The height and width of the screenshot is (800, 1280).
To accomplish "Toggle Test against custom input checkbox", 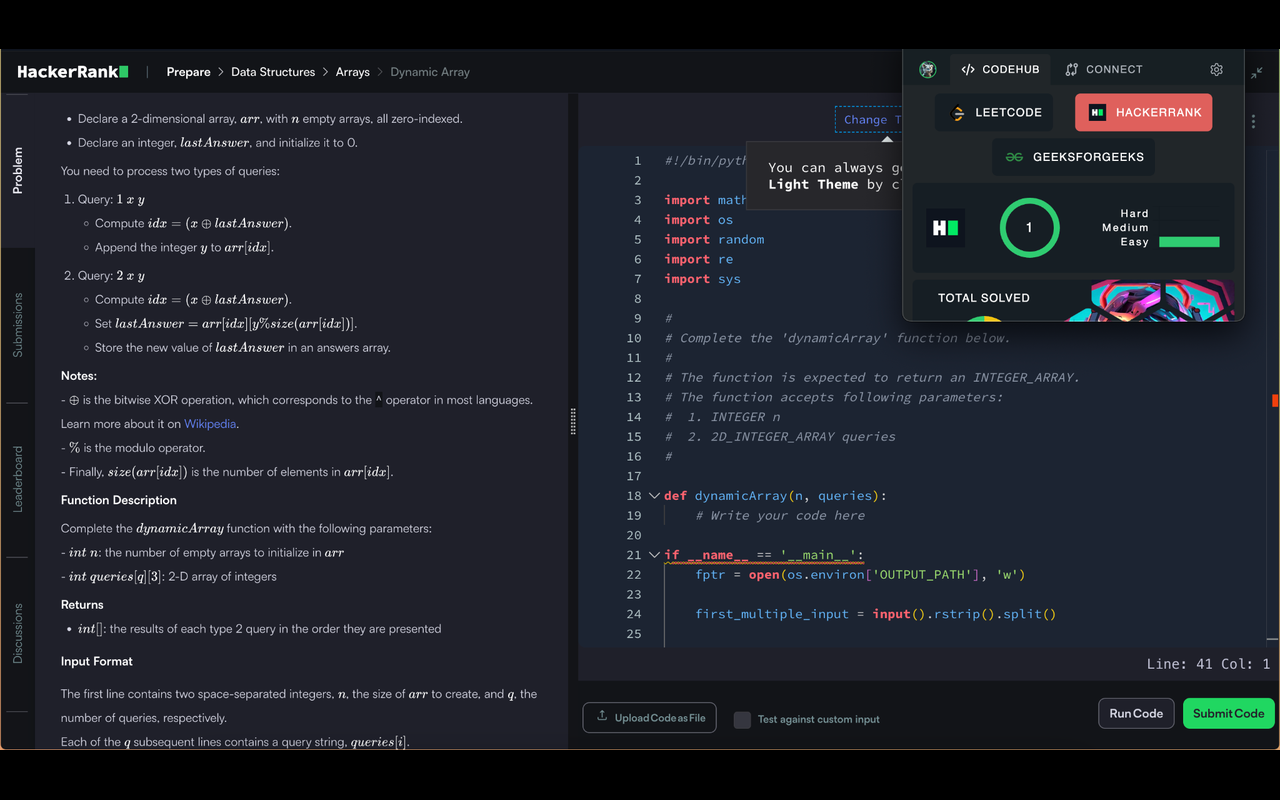I will (x=742, y=719).
